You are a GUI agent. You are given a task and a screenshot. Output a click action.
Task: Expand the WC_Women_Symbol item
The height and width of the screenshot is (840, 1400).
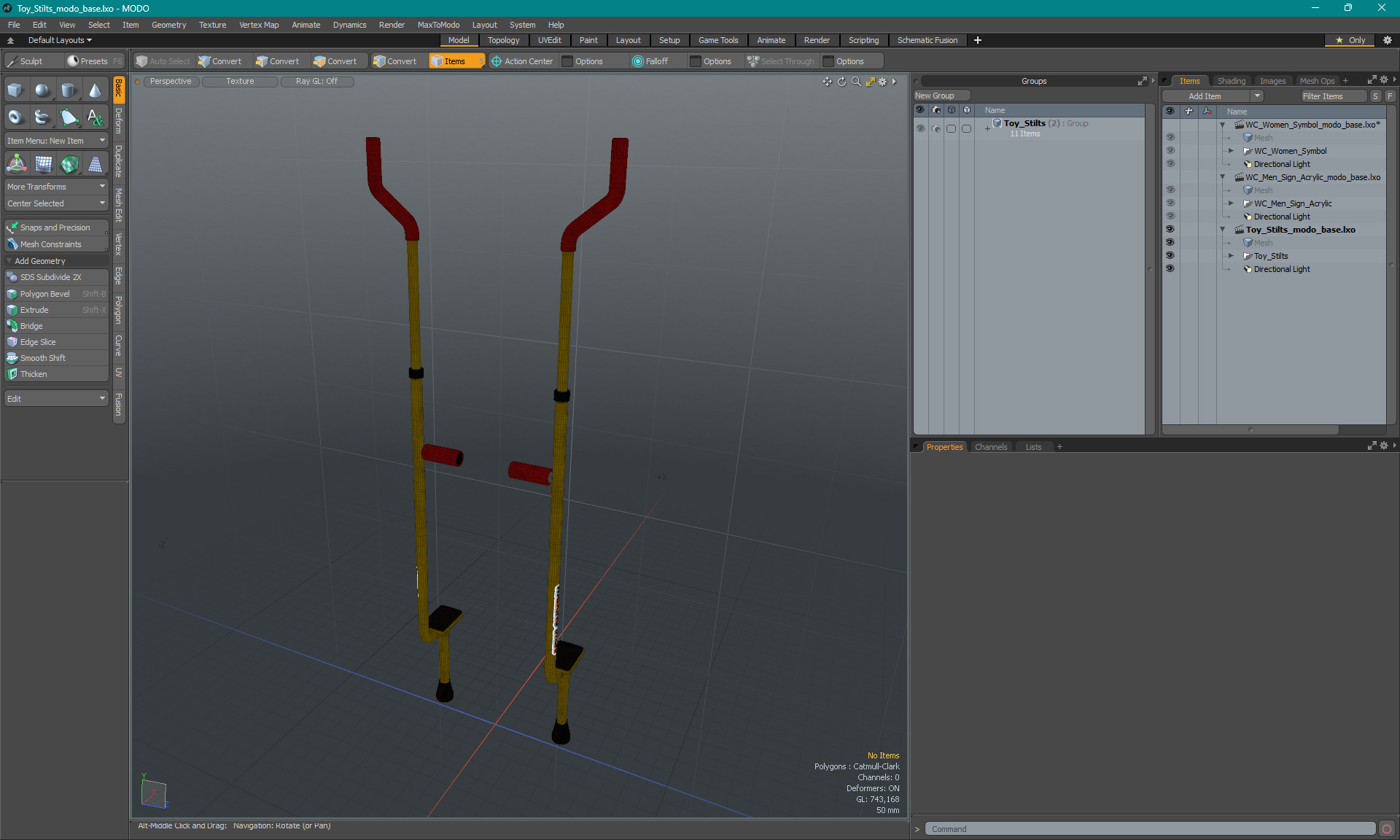(x=1232, y=151)
